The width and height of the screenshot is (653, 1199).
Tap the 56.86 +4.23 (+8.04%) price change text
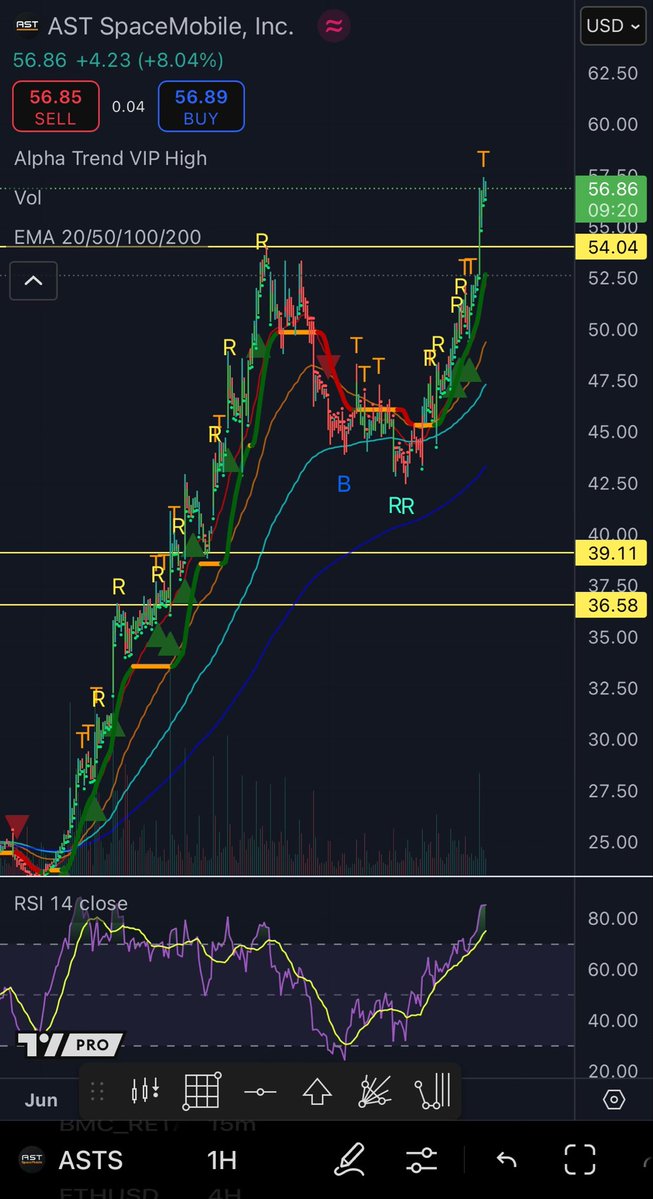pos(119,60)
